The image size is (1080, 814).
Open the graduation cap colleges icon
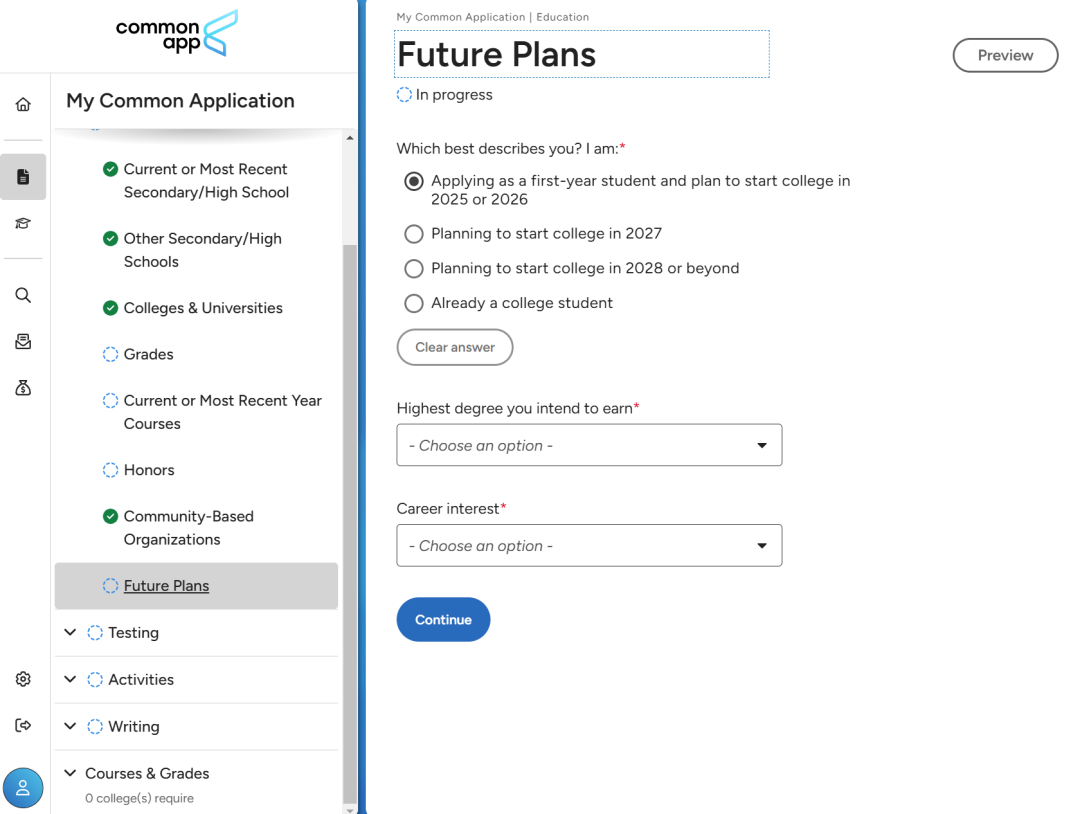(x=23, y=223)
